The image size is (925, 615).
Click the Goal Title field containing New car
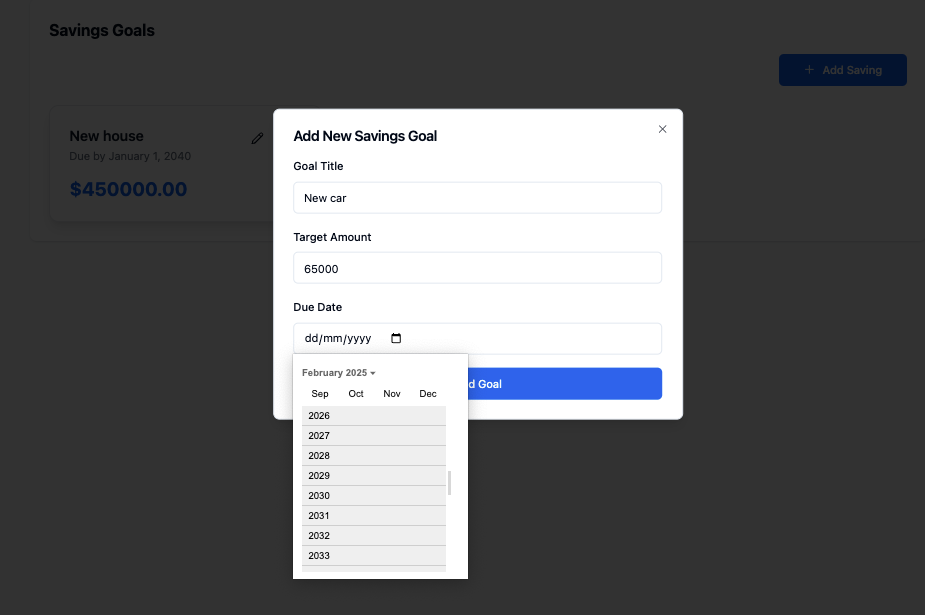pos(477,197)
